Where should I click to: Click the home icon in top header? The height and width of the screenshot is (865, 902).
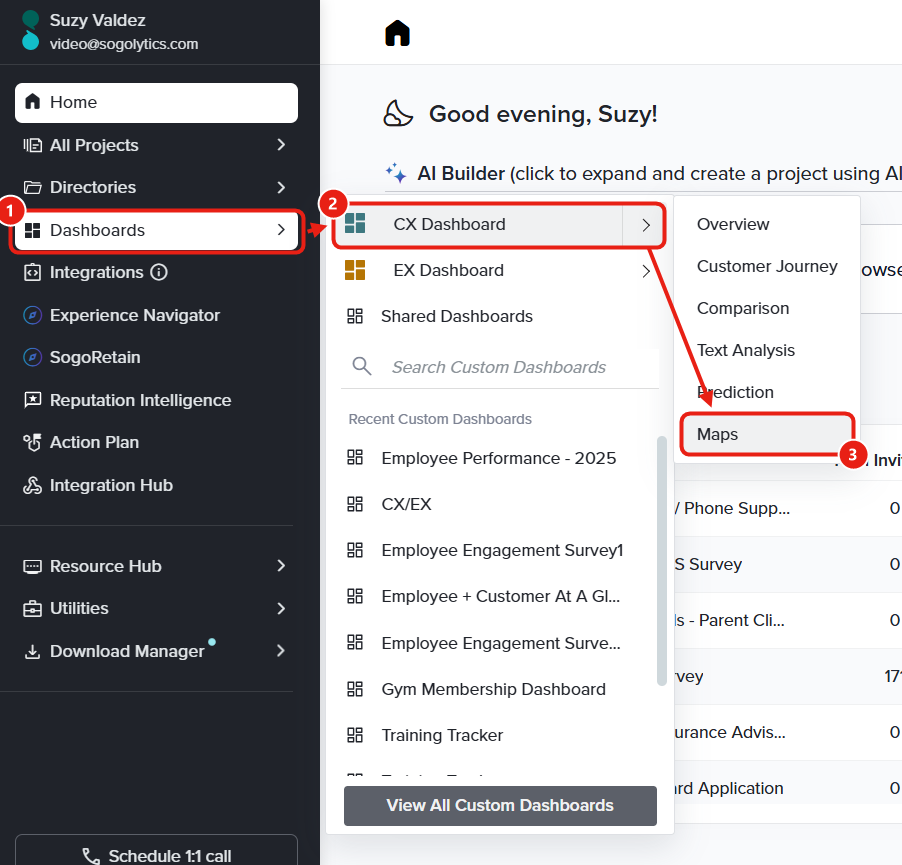(397, 33)
